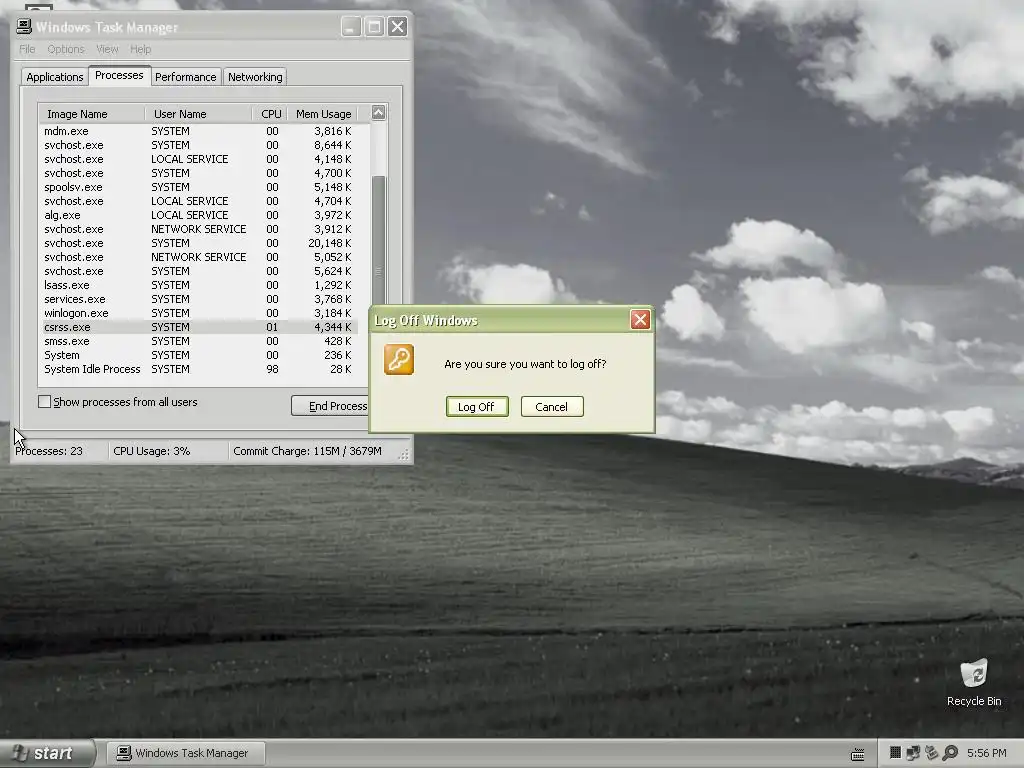The width and height of the screenshot is (1024, 768).
Task: Click the 5:56 PM taskbar clock
Action: (x=986, y=753)
